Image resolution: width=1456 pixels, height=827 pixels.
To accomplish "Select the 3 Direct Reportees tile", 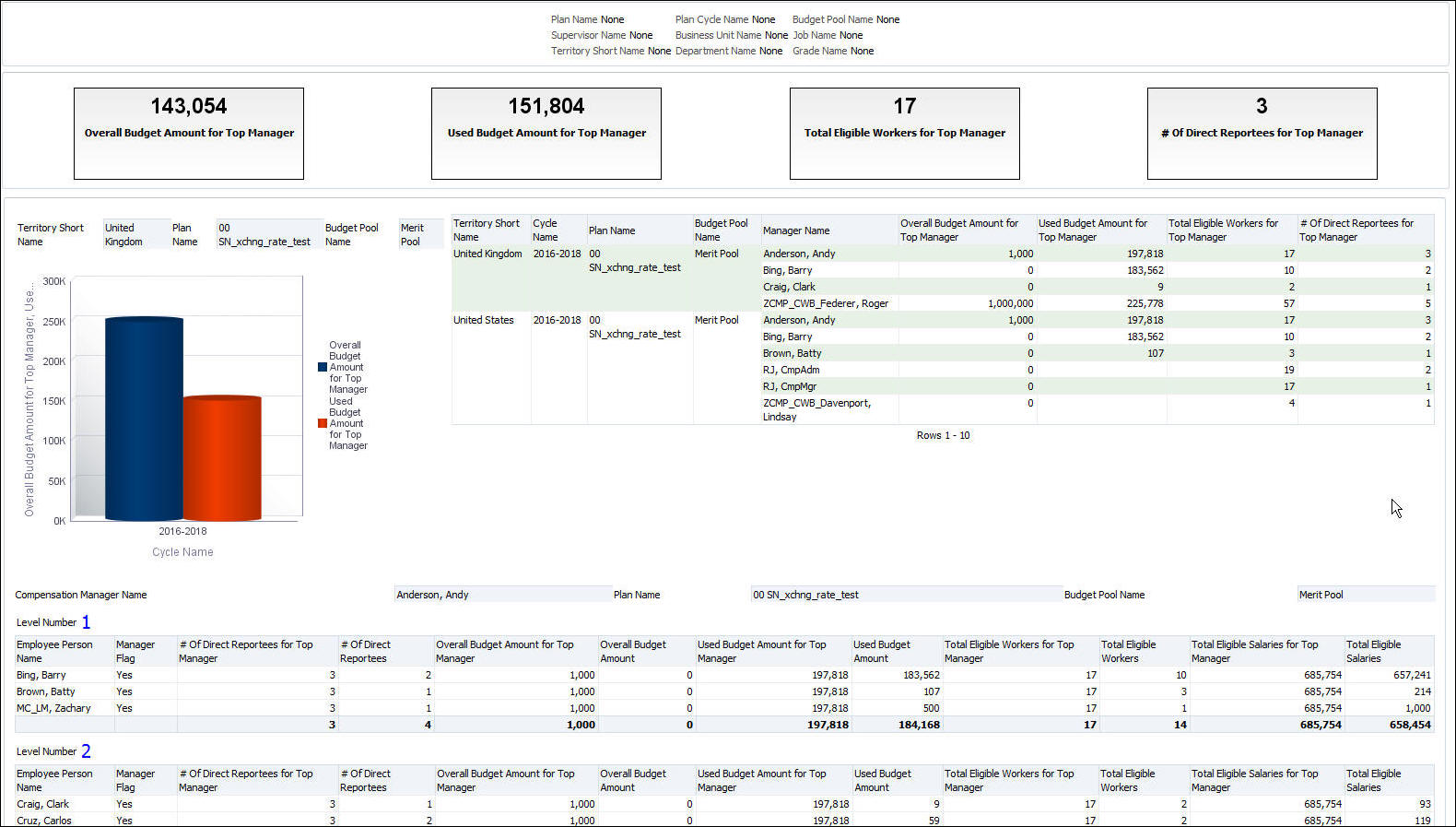I will coord(1262,134).
